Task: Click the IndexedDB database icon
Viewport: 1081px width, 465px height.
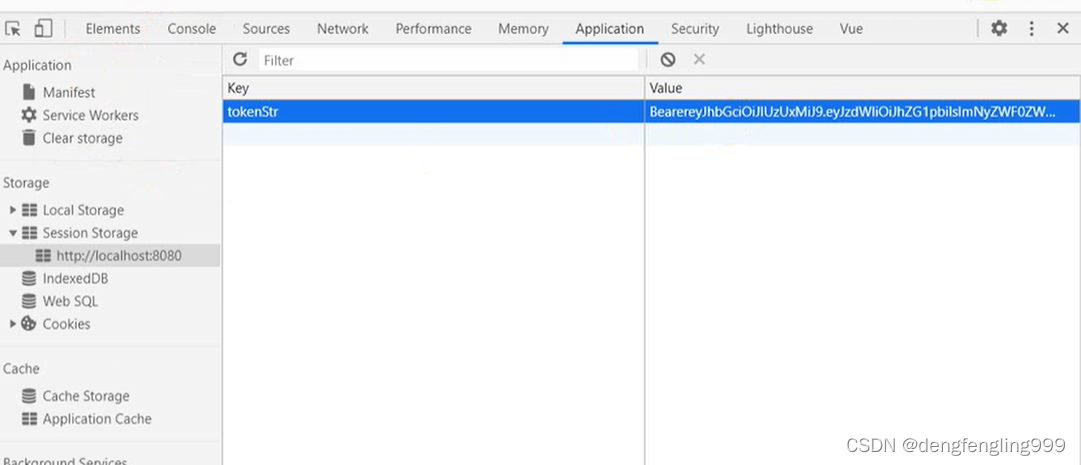Action: click(x=29, y=278)
